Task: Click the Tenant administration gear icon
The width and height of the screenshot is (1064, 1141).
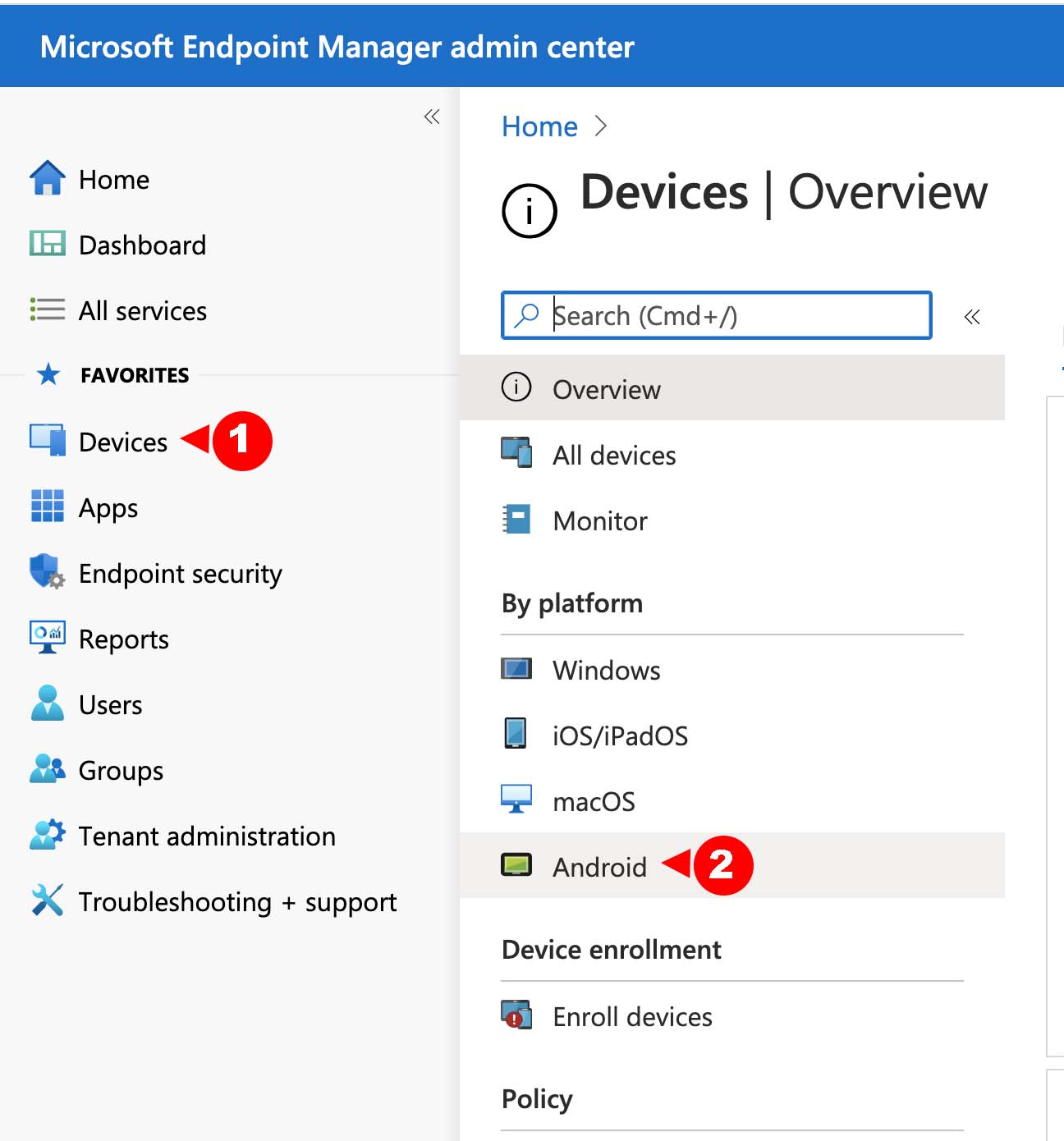Action: pos(48,835)
